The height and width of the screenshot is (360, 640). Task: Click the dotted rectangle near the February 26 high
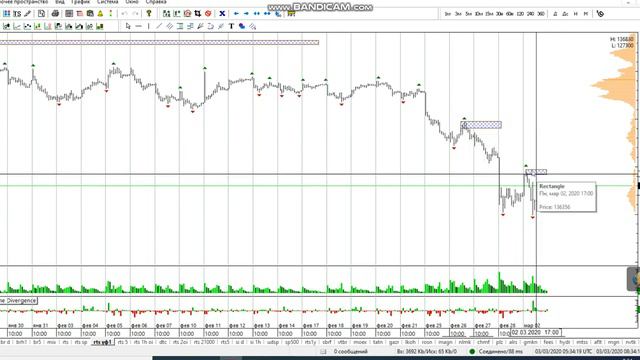481,125
